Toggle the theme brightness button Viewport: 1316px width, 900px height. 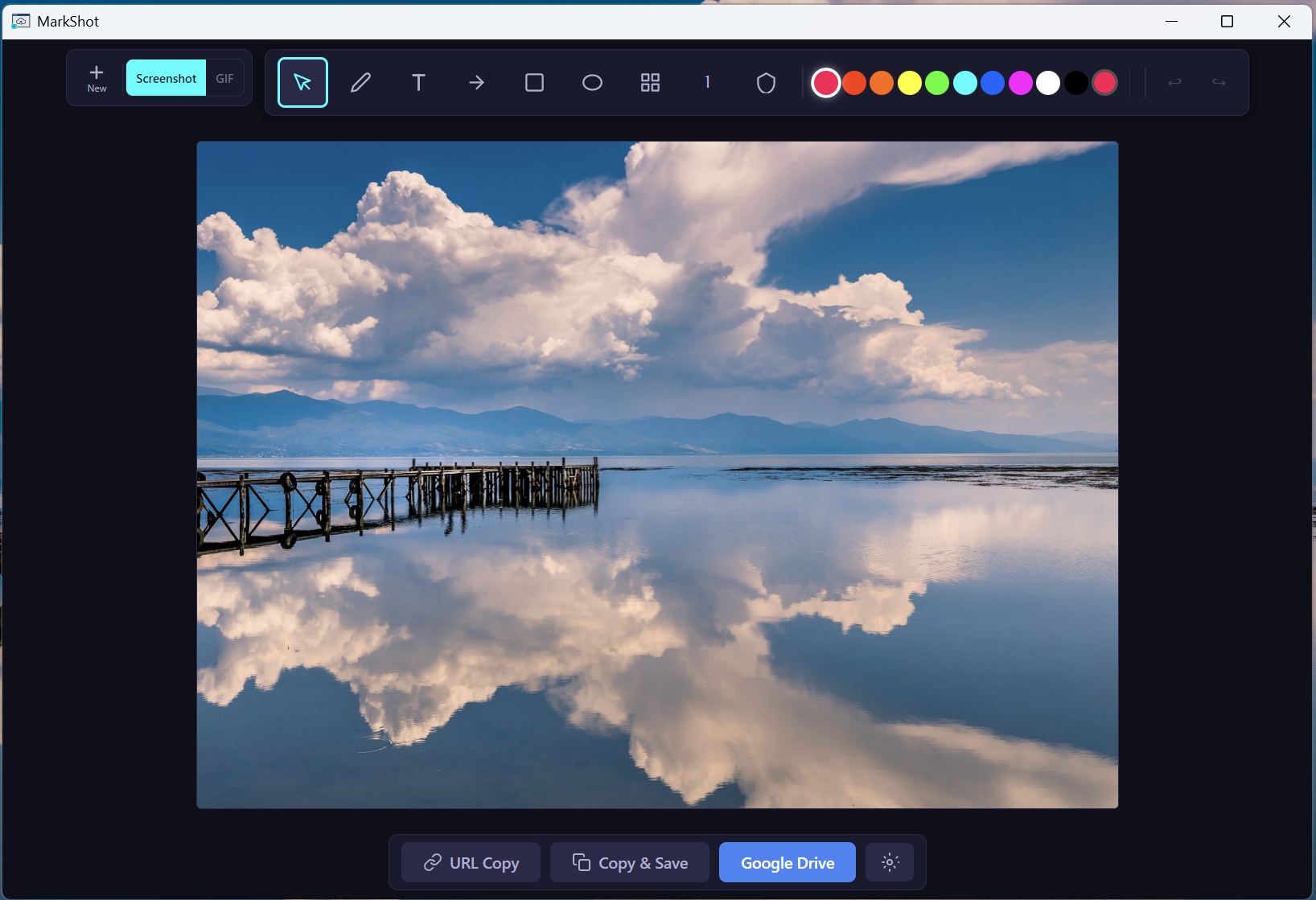coord(890,861)
